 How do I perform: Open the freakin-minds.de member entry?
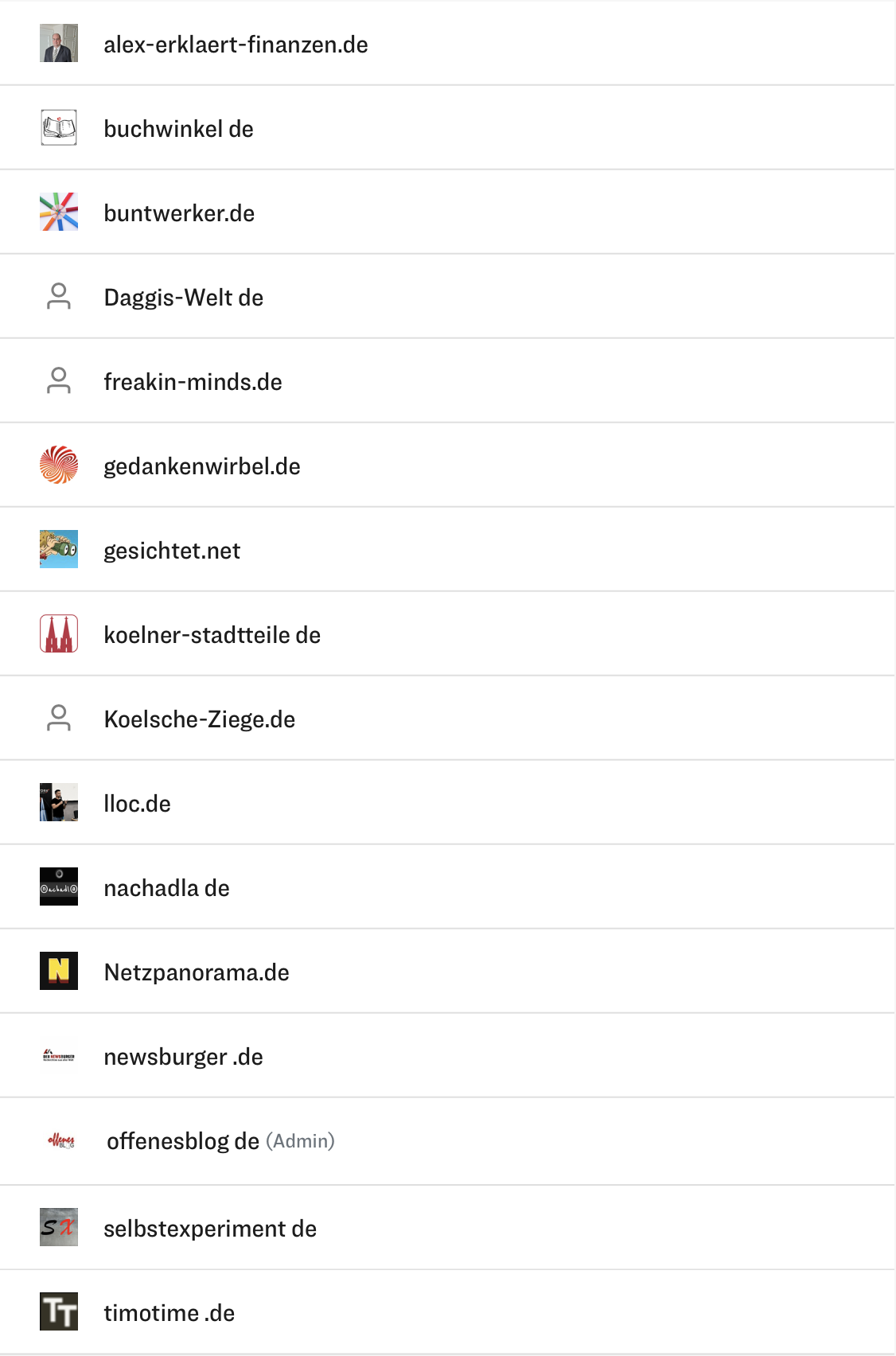pyautogui.click(x=447, y=381)
